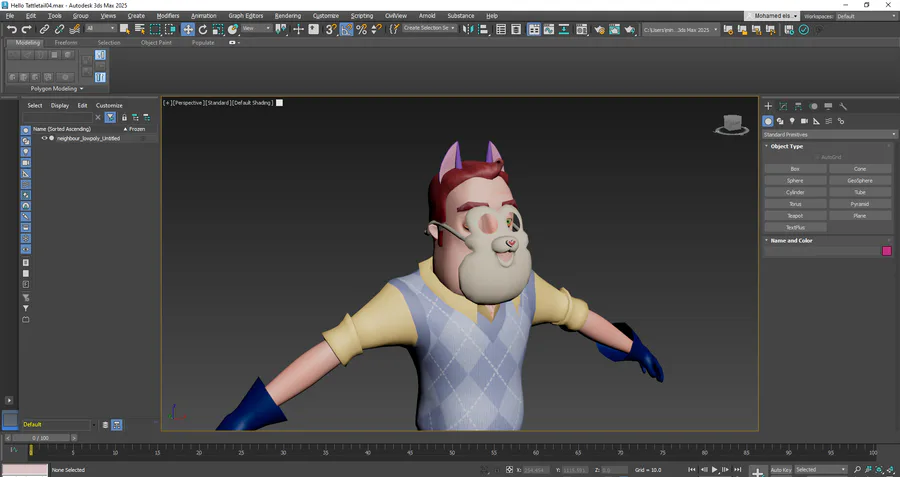Pick the Rectangular Selection Region tool

[155, 29]
